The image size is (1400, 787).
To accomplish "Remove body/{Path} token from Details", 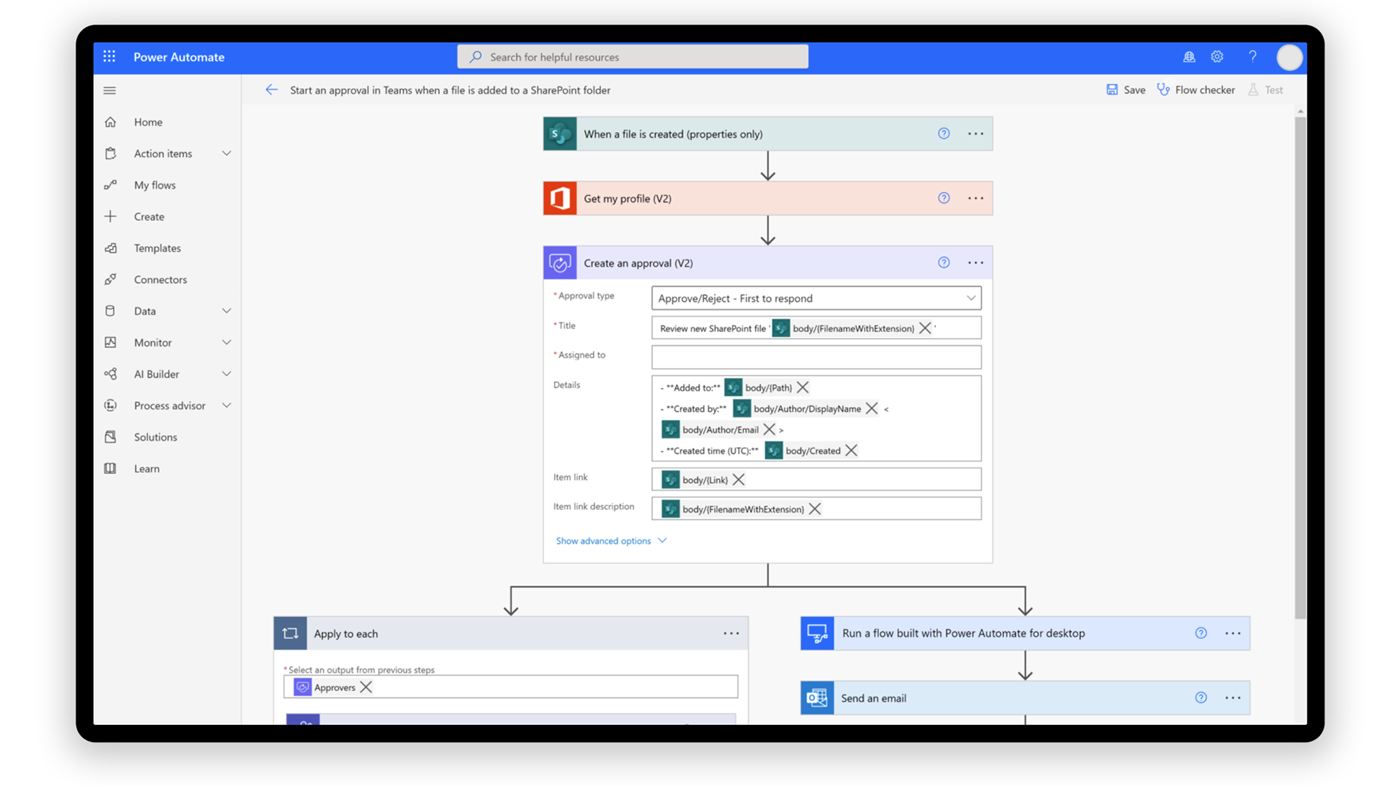I will coord(803,387).
